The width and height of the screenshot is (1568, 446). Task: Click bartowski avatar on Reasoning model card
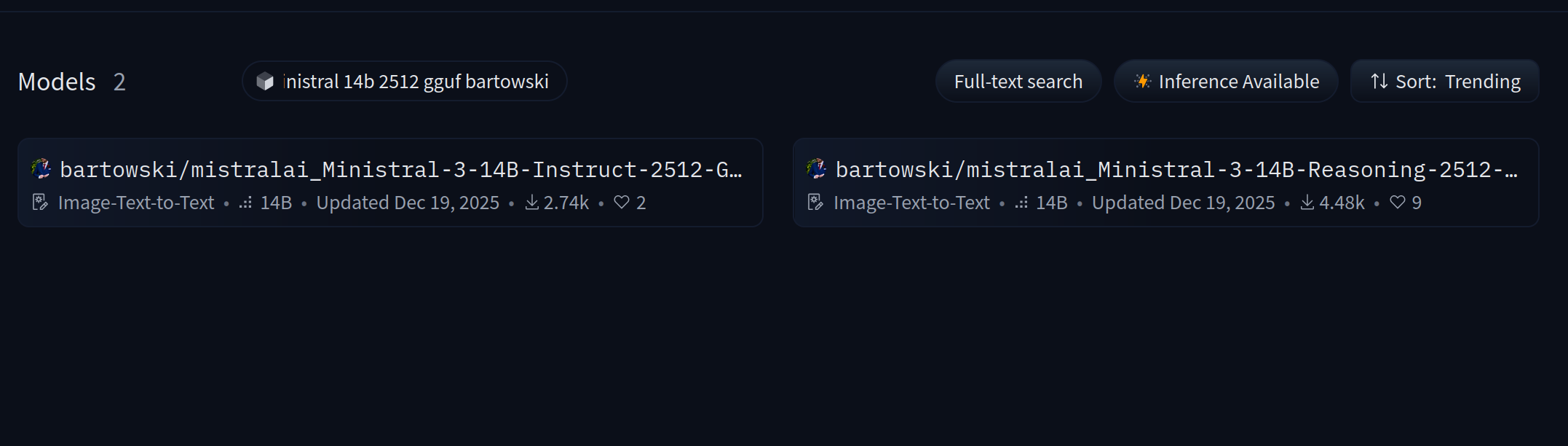816,169
